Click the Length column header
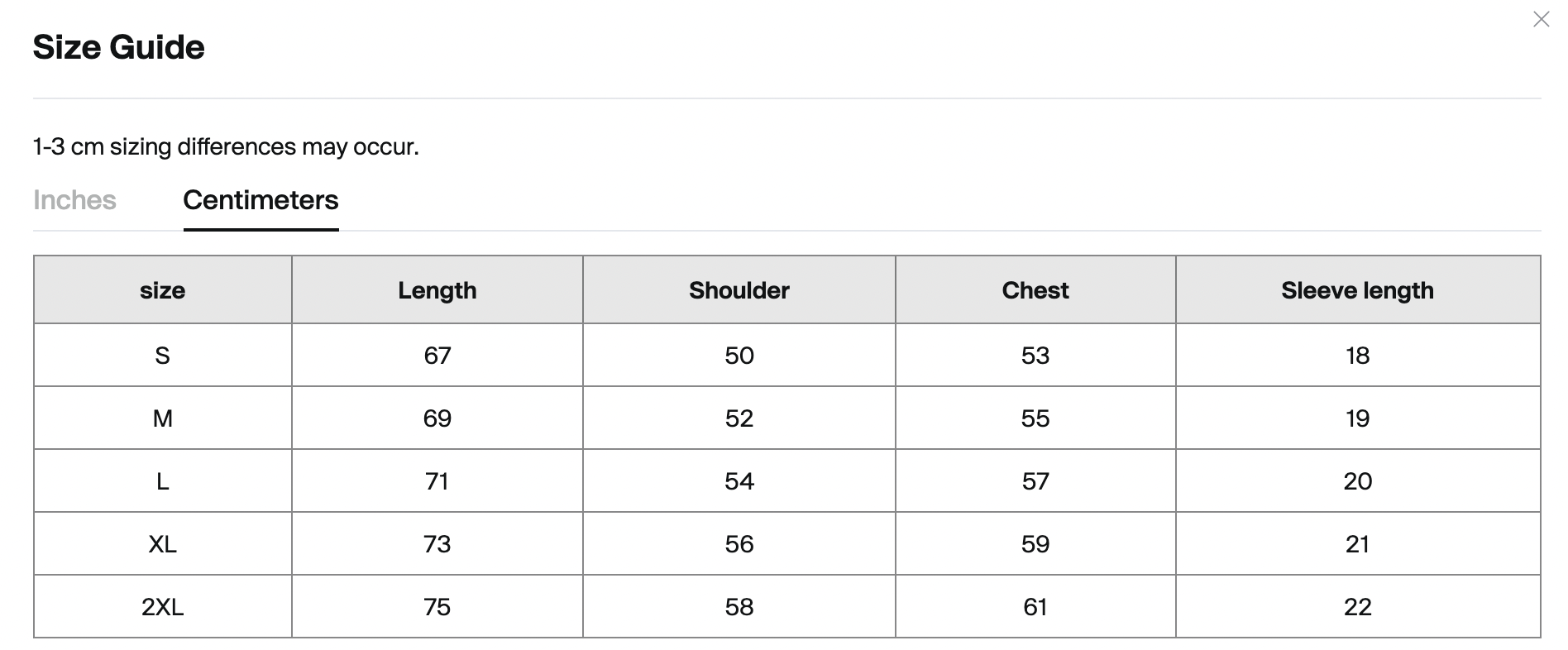 point(437,290)
